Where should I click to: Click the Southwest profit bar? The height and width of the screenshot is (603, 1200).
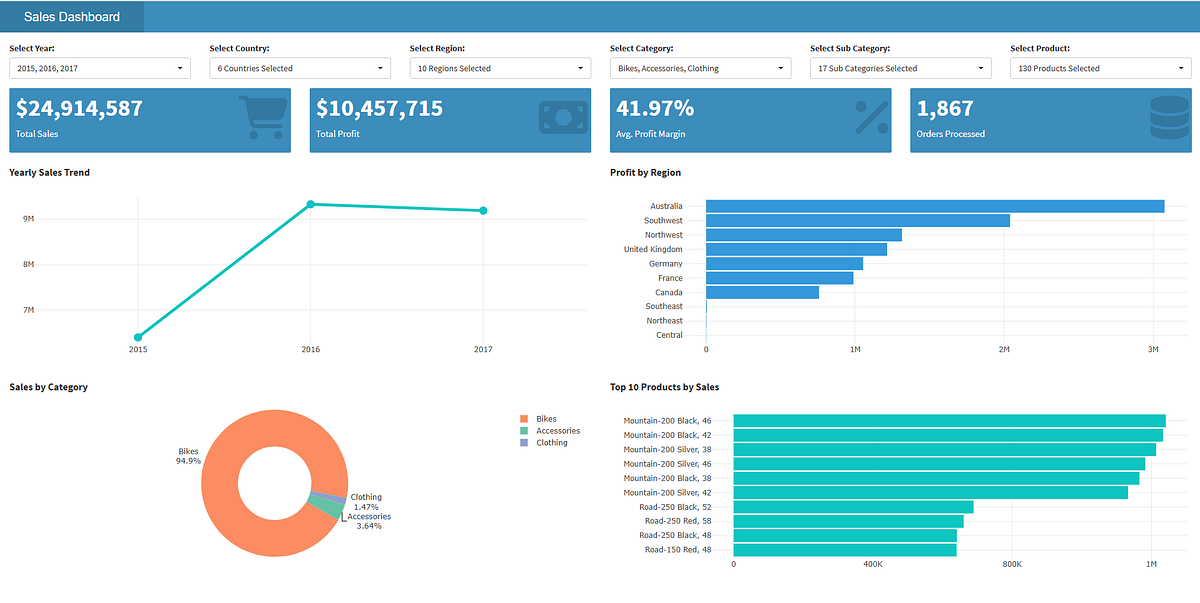pos(858,220)
